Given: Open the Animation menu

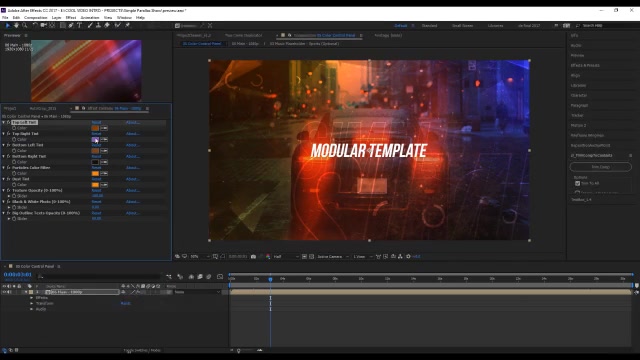Looking at the screenshot, I should (90, 18).
